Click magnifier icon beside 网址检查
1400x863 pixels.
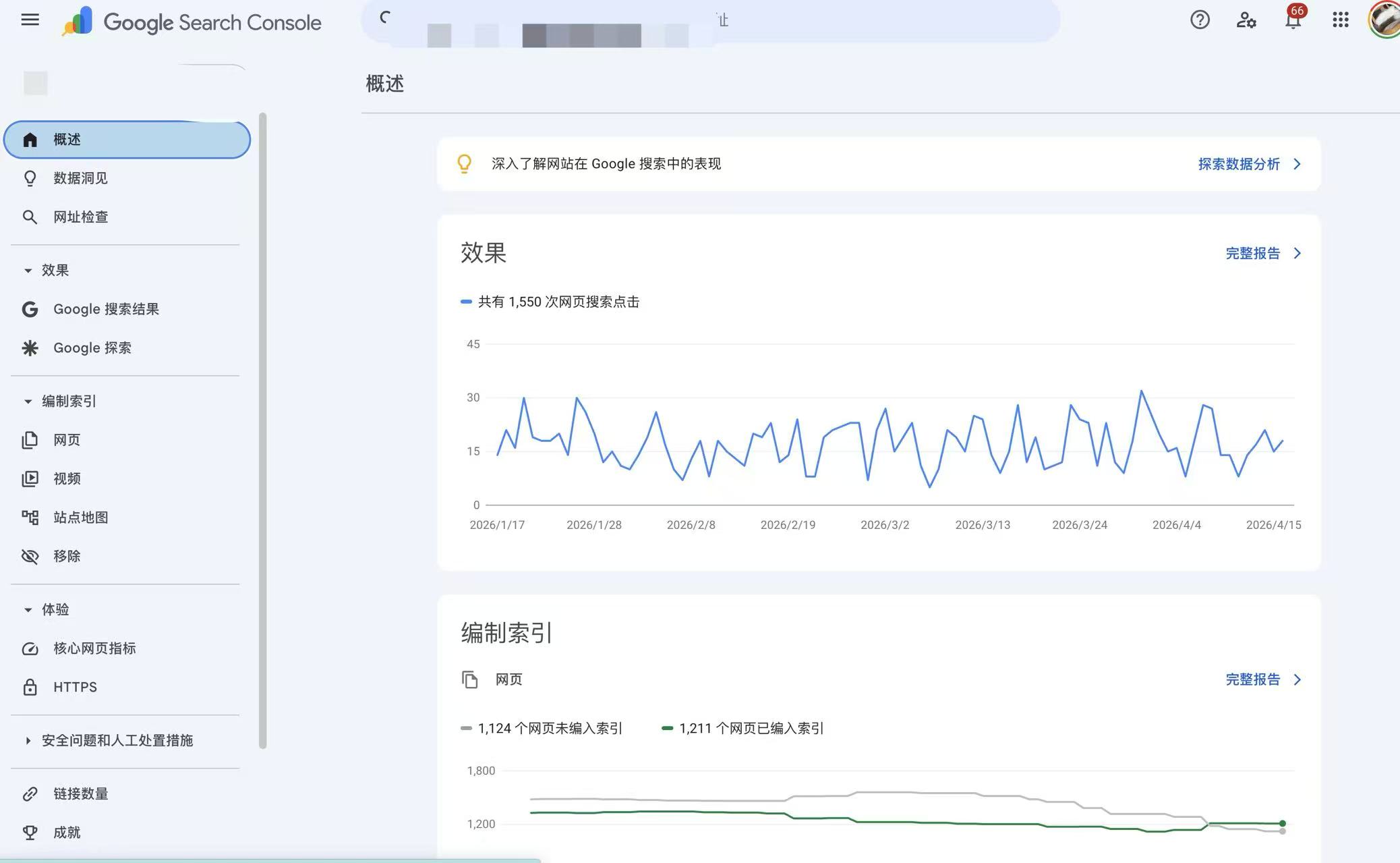tap(30, 217)
